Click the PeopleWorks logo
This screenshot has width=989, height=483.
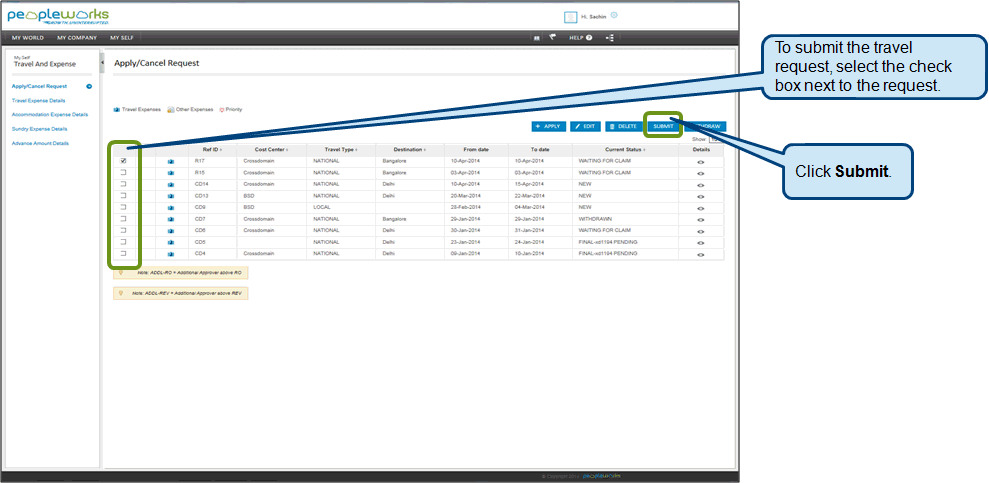tap(58, 17)
